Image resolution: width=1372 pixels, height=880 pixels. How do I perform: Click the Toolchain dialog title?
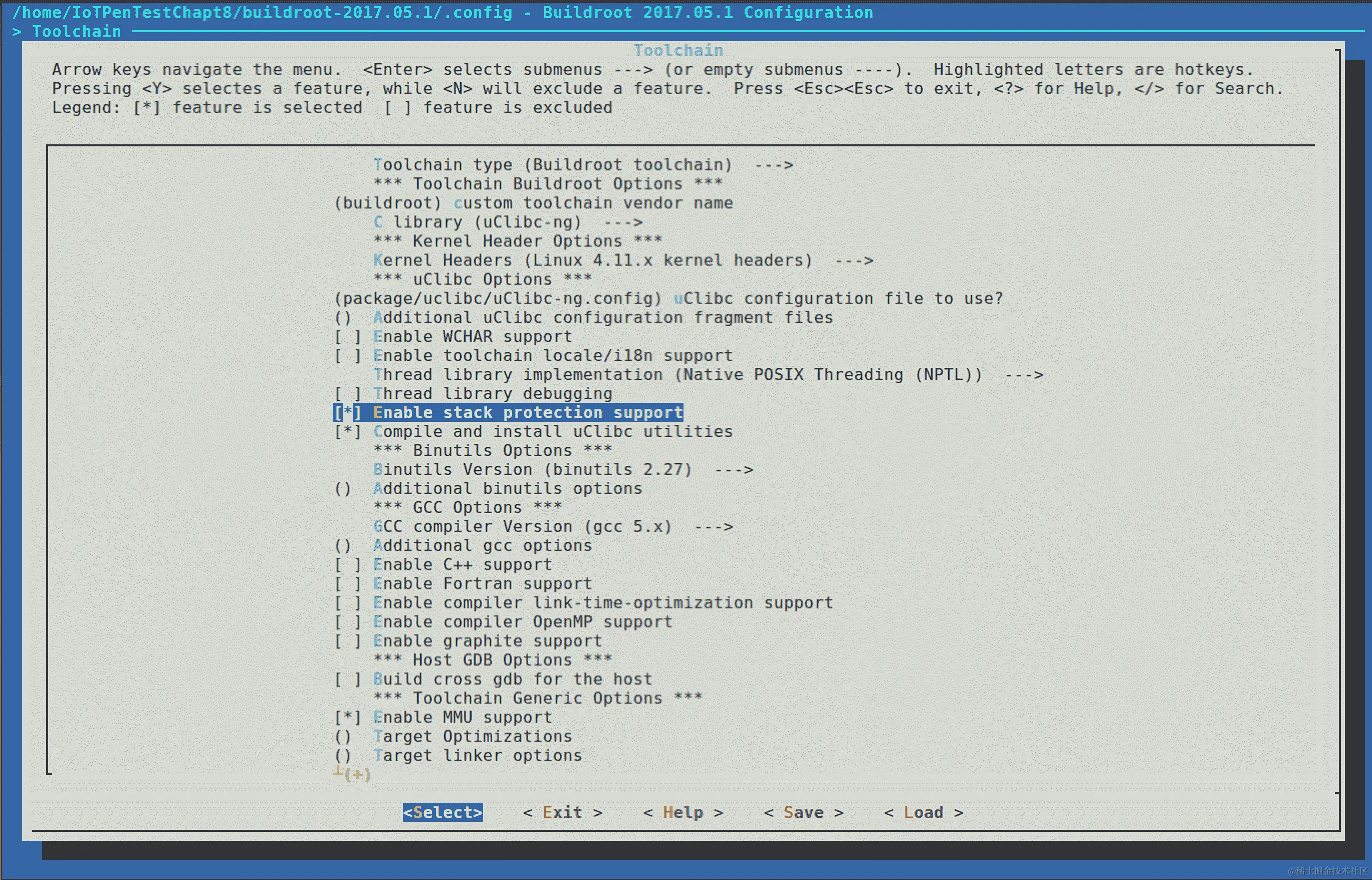(678, 51)
